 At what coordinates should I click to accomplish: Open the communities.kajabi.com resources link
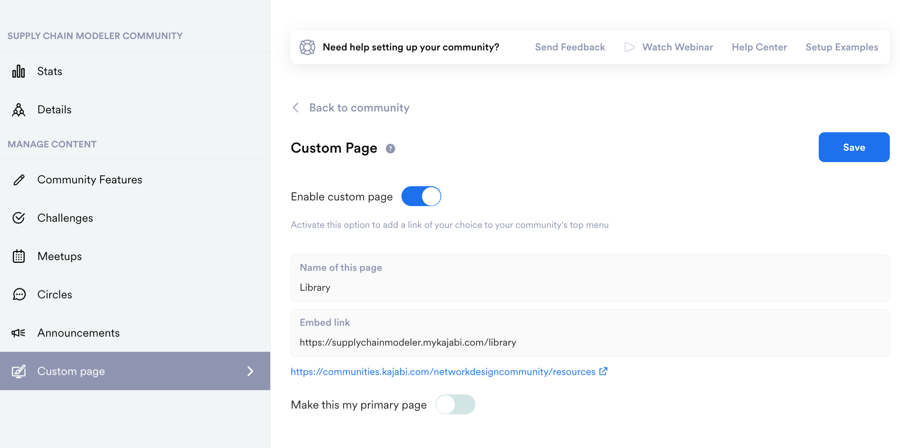point(443,372)
